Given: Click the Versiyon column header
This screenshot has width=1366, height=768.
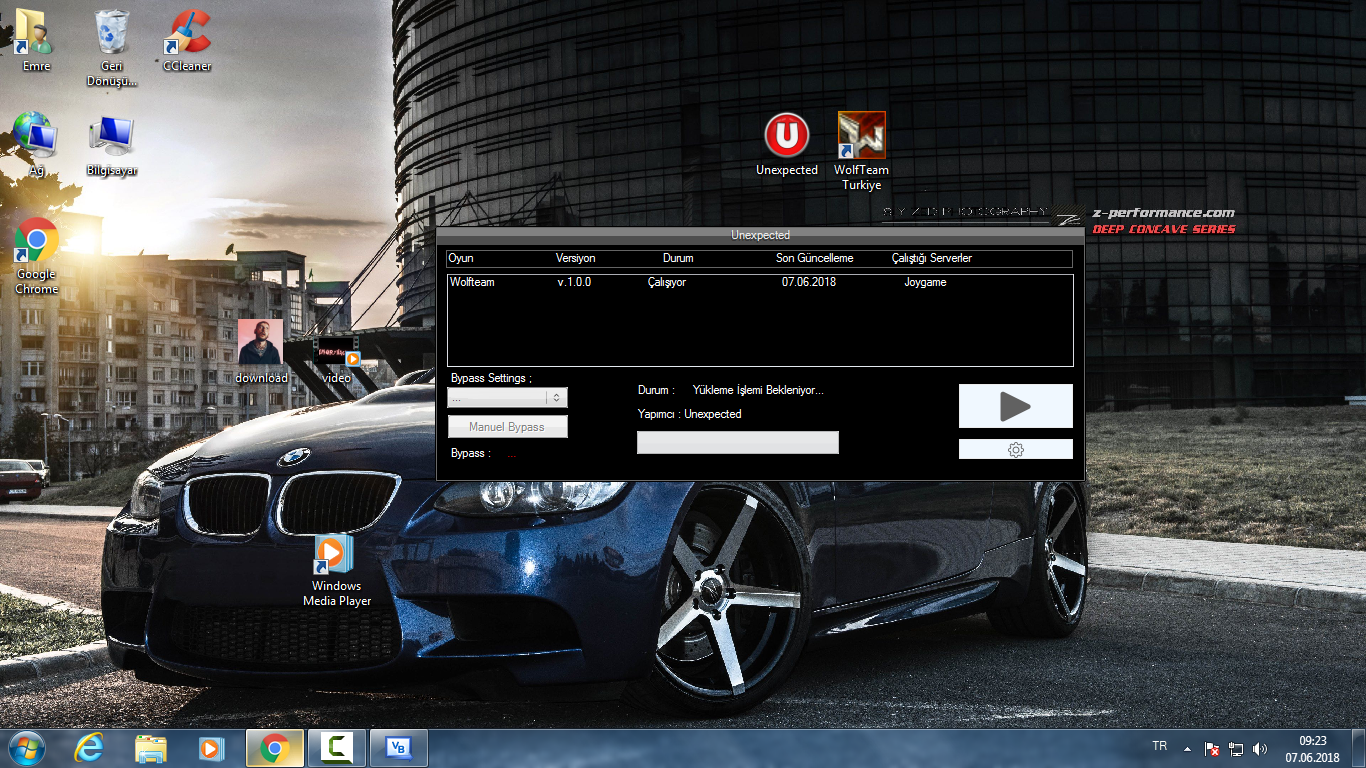Looking at the screenshot, I should pyautogui.click(x=575, y=258).
